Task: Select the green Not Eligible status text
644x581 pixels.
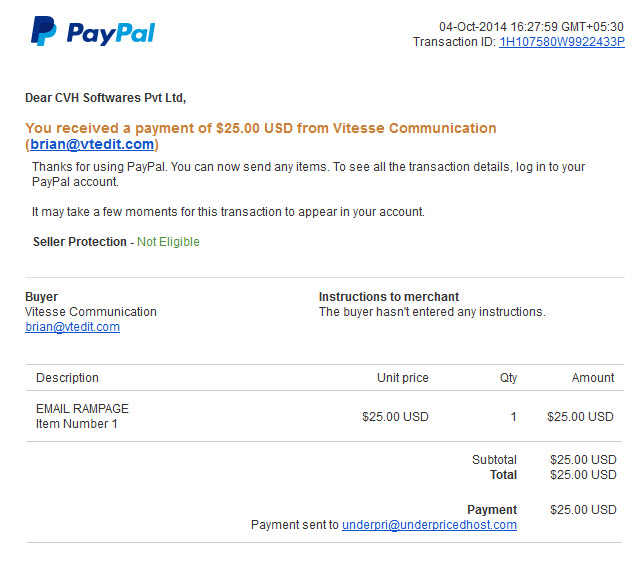Action: point(168,242)
